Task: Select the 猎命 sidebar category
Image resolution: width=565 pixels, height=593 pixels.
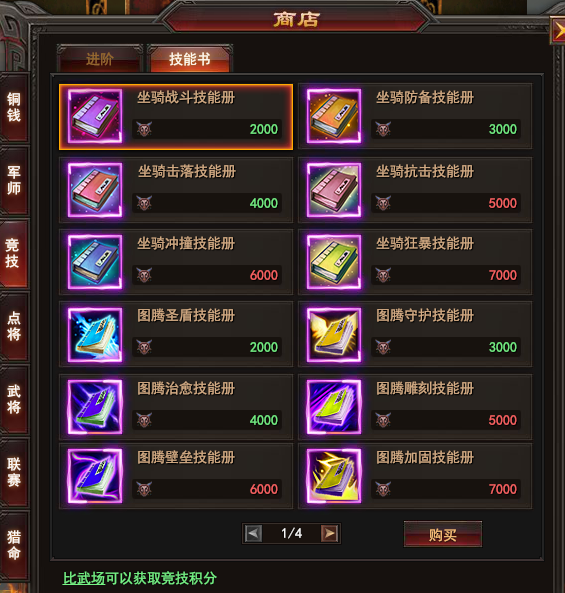Action: 14,545
